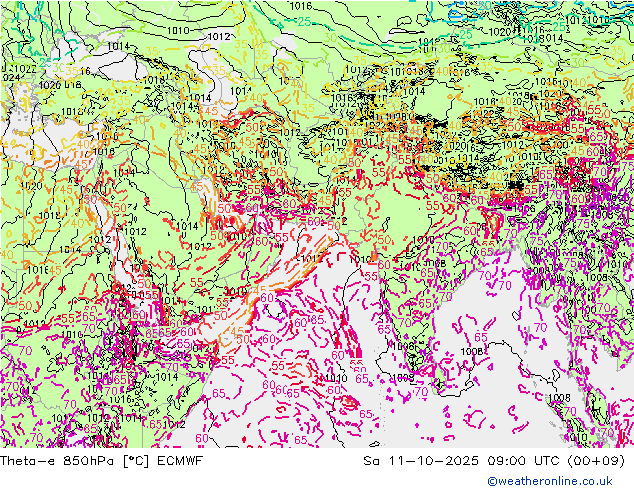The image size is (634, 490).
Task: Click the 'Sa 11-10-2025 09:00 UTC (00+09)' timestamp
Action: click(x=494, y=460)
